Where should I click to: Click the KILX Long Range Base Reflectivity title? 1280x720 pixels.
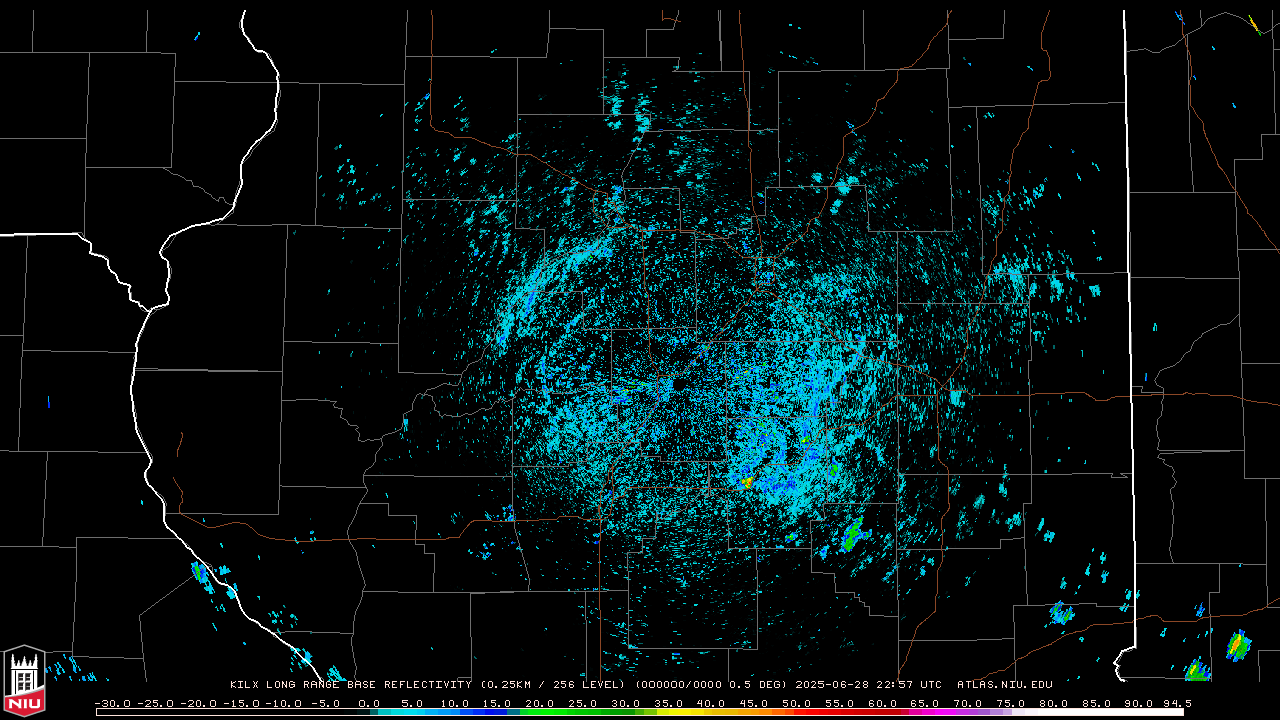[350, 685]
